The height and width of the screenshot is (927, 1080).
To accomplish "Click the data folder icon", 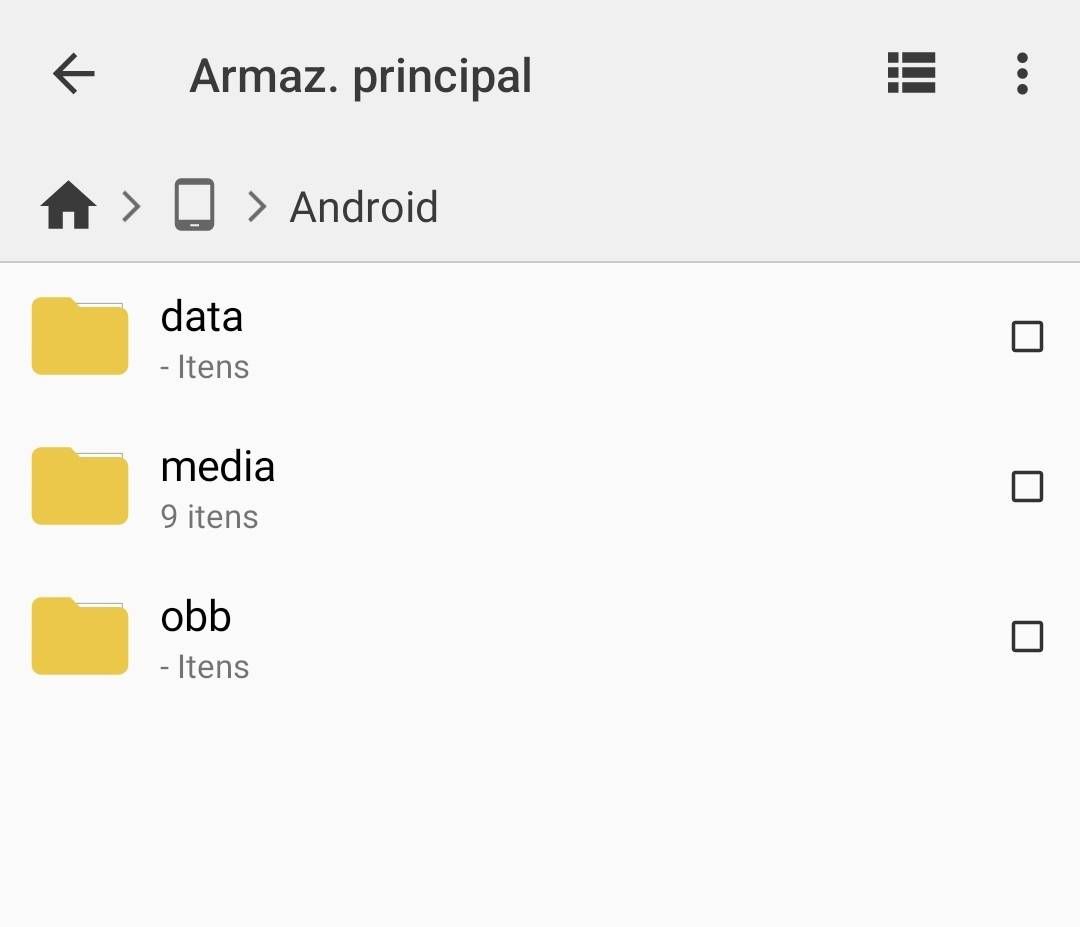I will pyautogui.click(x=80, y=336).
